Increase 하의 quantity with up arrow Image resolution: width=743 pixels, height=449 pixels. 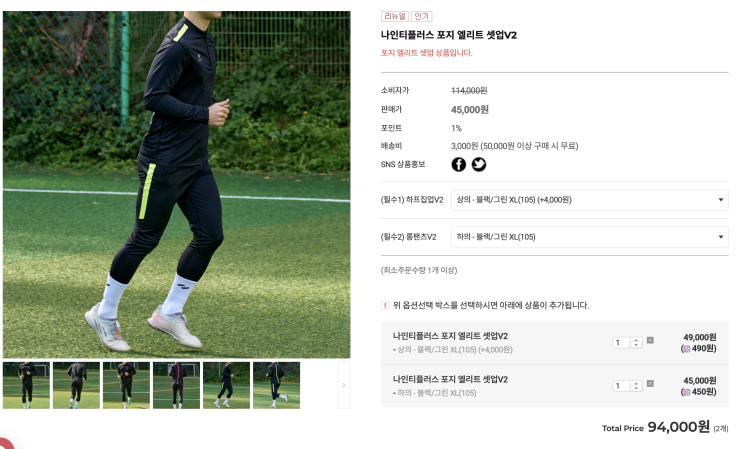pyautogui.click(x=636, y=383)
